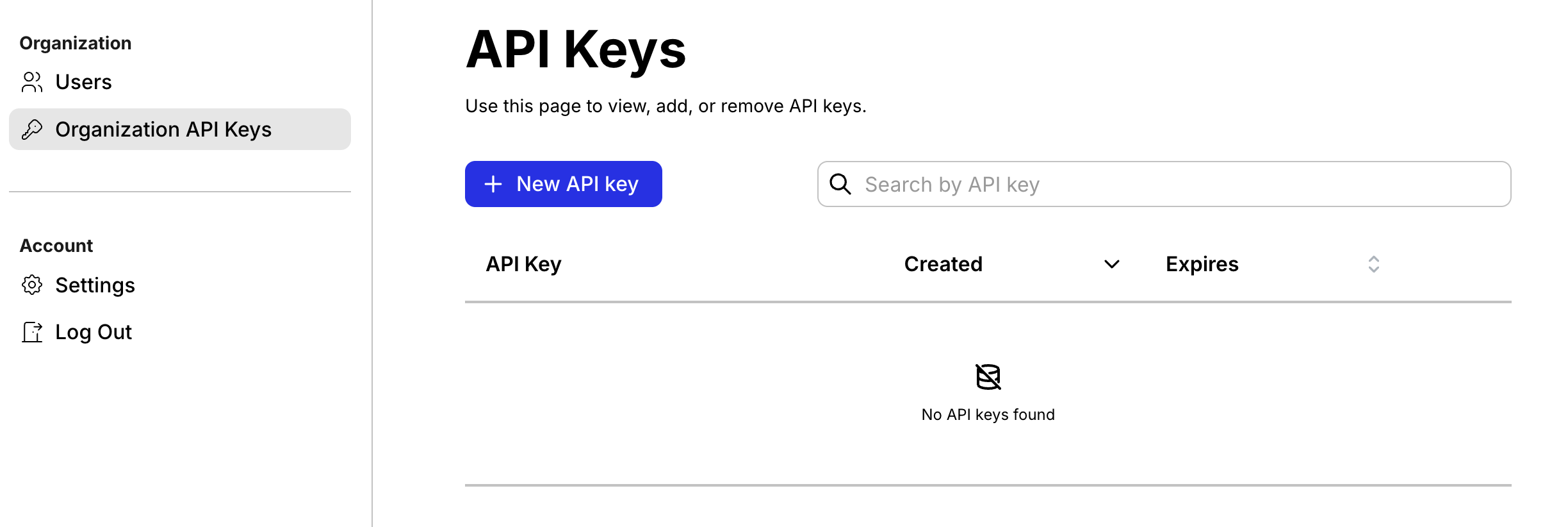Image resolution: width=1568 pixels, height=527 pixels.
Task: Click inside the Search by API key field
Action: [x=1089, y=184]
